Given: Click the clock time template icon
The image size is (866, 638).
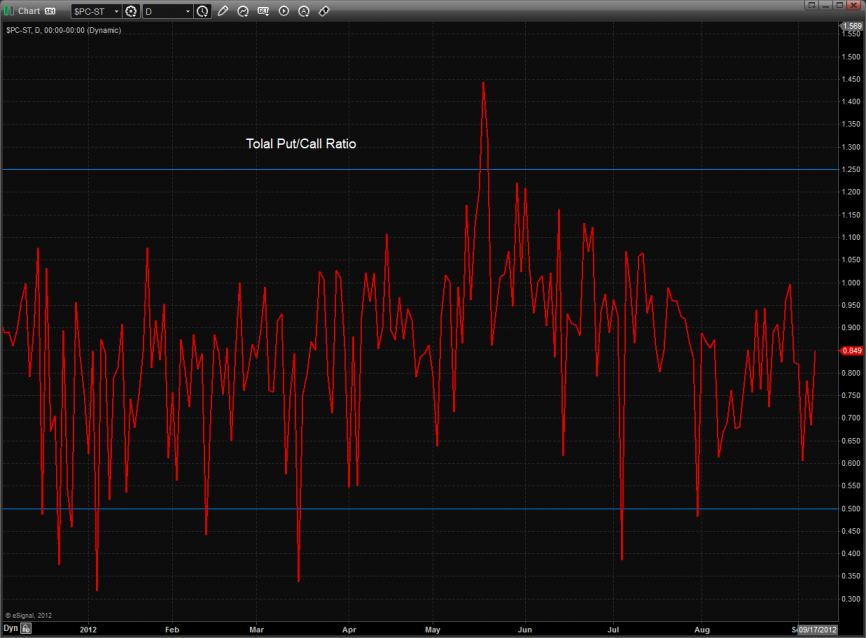Looking at the screenshot, I should pos(203,11).
